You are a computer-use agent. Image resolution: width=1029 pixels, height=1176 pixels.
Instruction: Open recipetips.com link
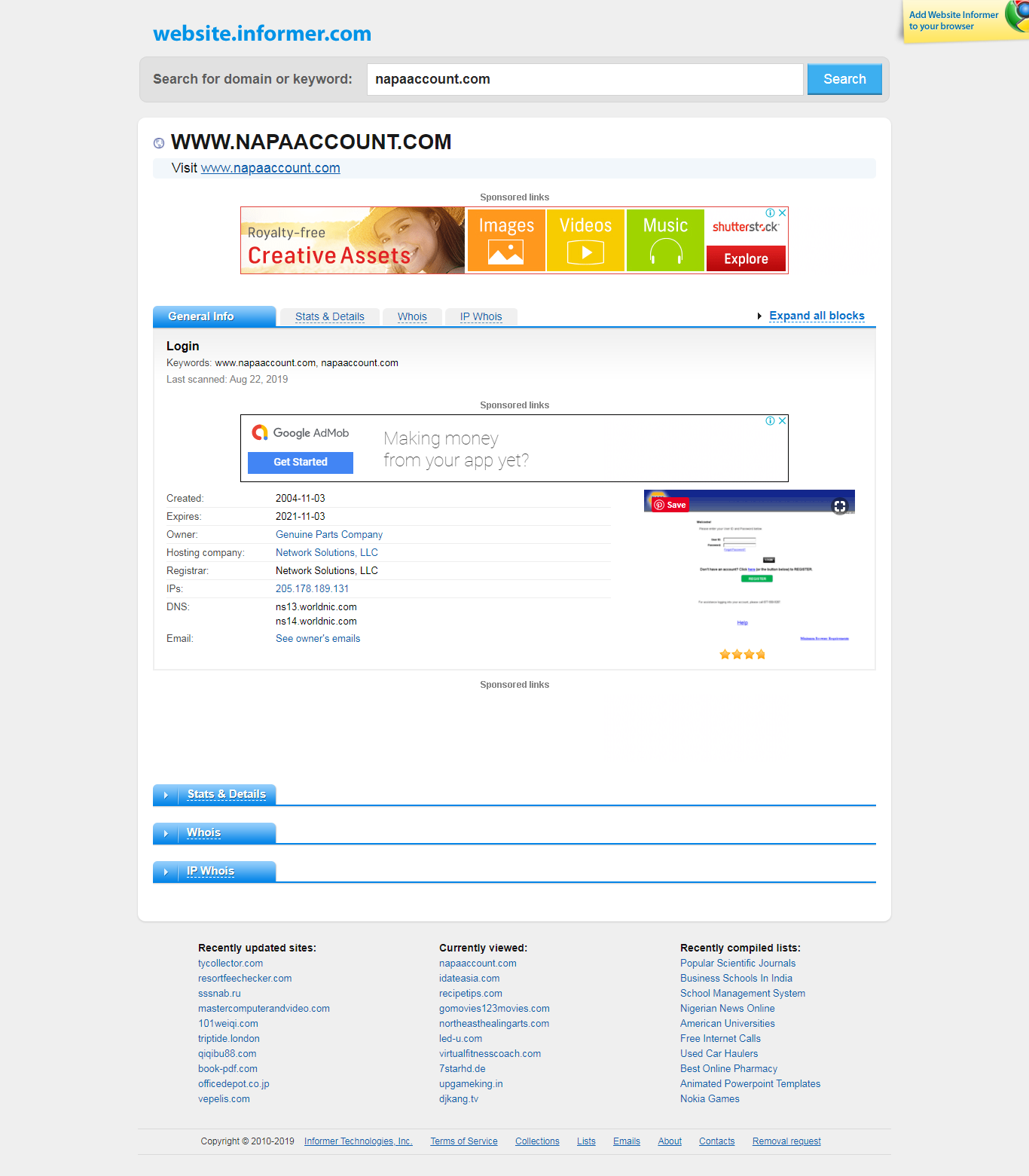coord(471,994)
